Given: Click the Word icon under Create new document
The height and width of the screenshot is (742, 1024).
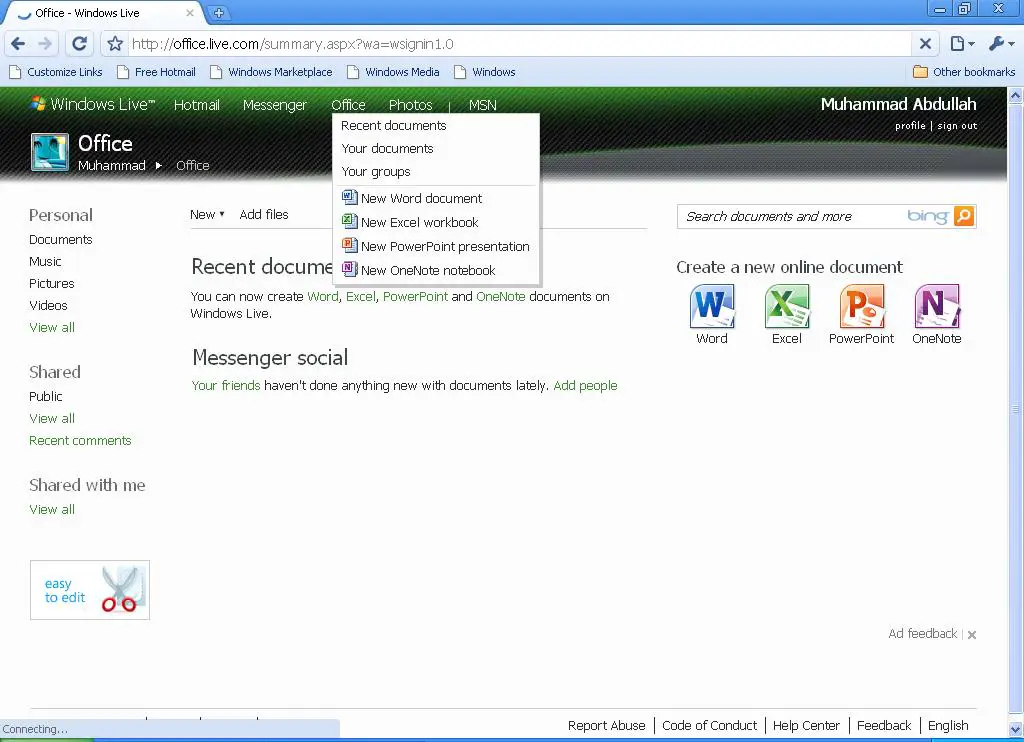Looking at the screenshot, I should 712,307.
